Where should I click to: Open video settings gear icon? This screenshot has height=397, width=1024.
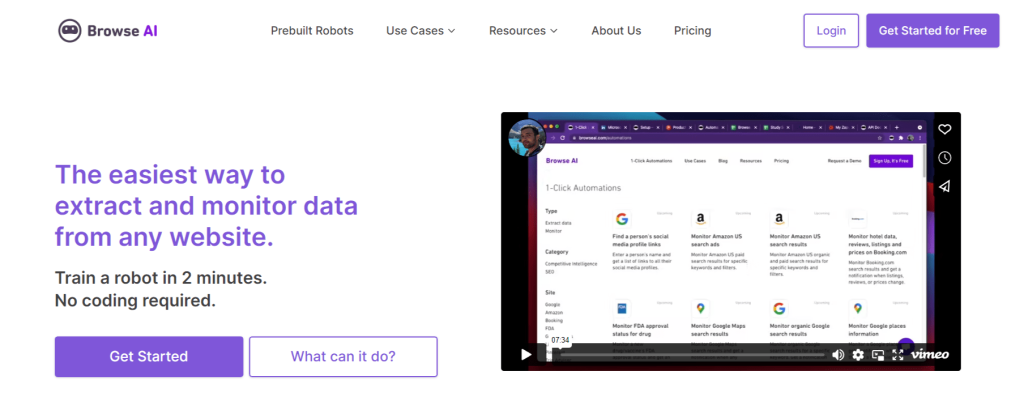click(858, 355)
